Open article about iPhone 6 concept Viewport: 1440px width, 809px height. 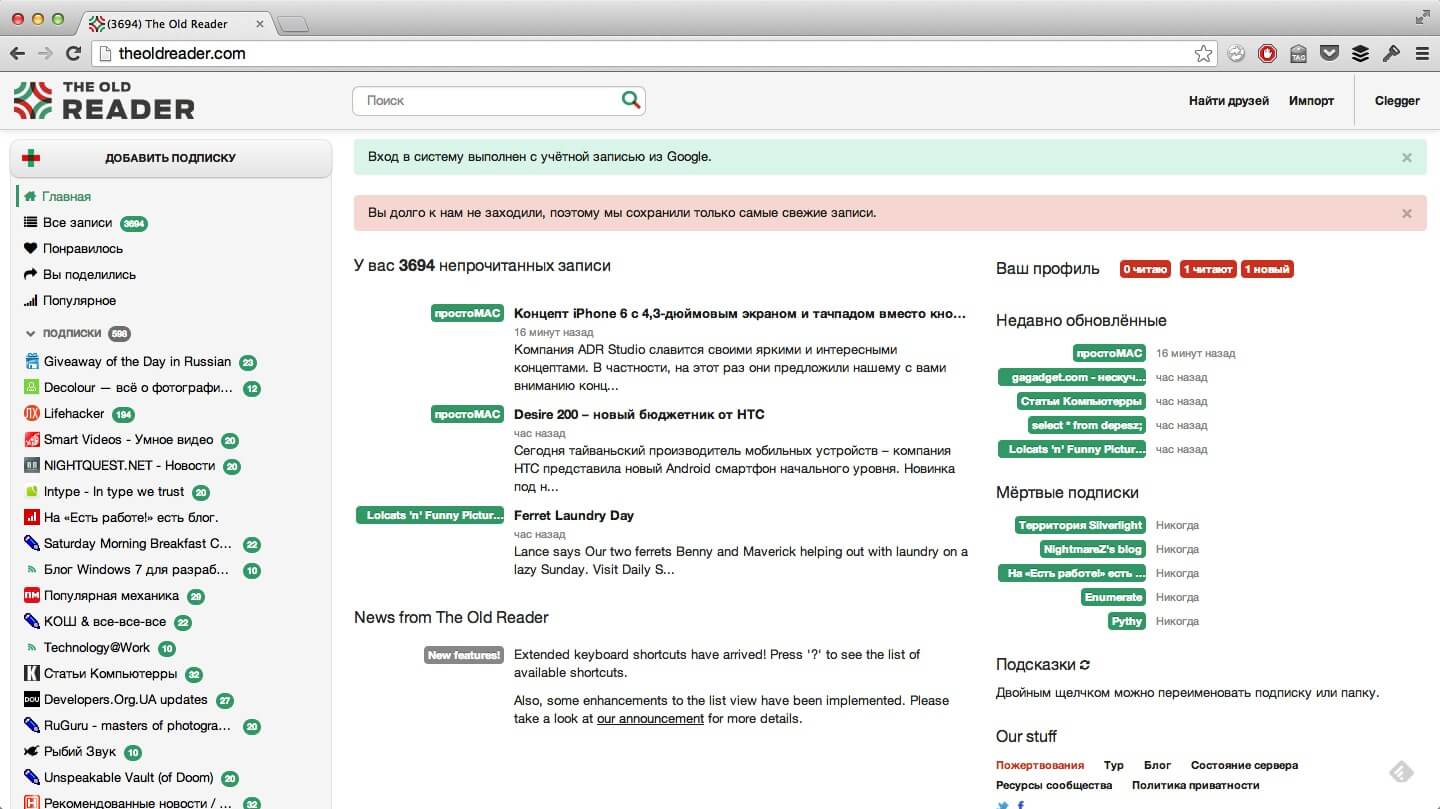(x=740, y=313)
